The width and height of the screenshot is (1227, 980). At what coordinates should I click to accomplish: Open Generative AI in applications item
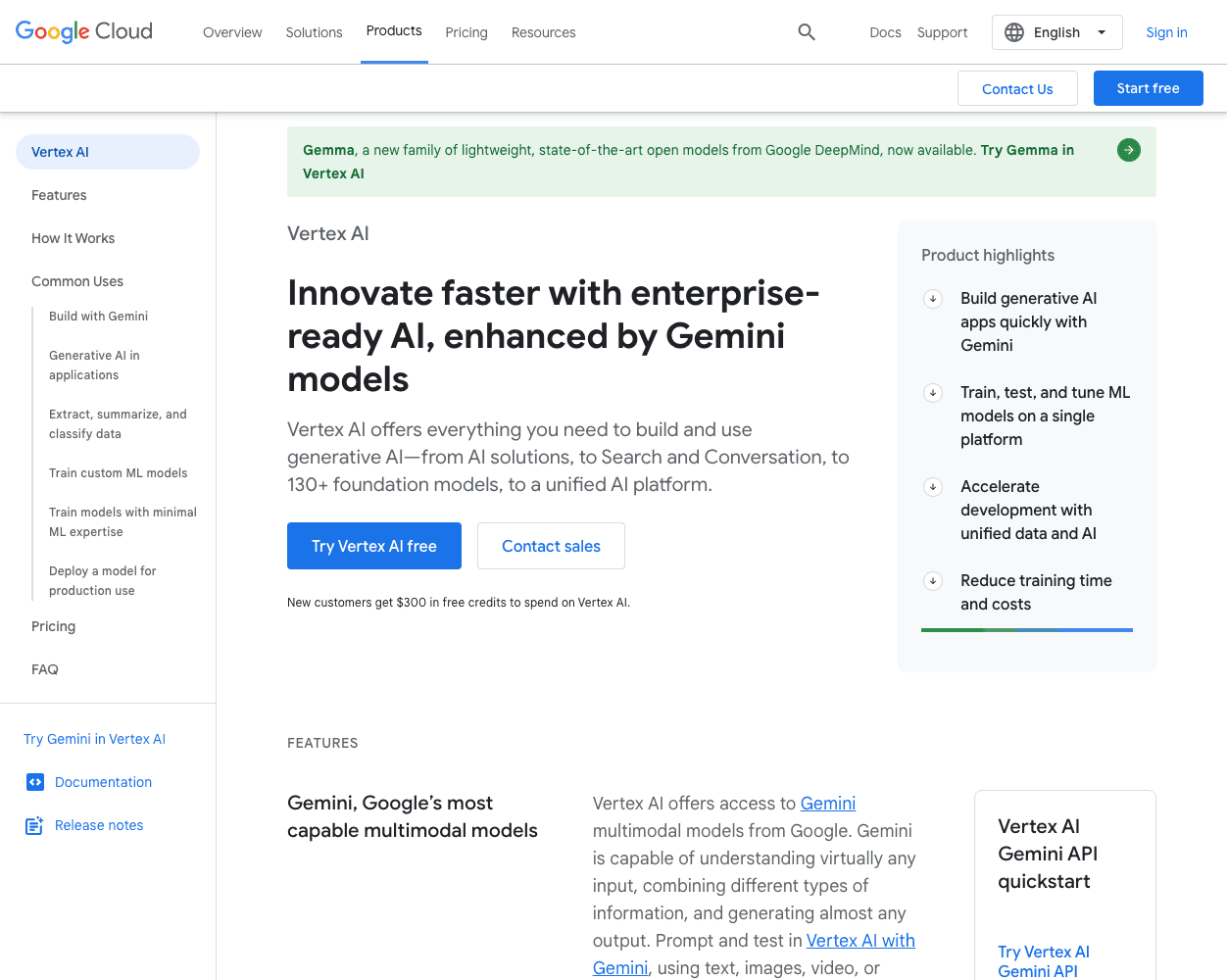pyautogui.click(x=94, y=366)
